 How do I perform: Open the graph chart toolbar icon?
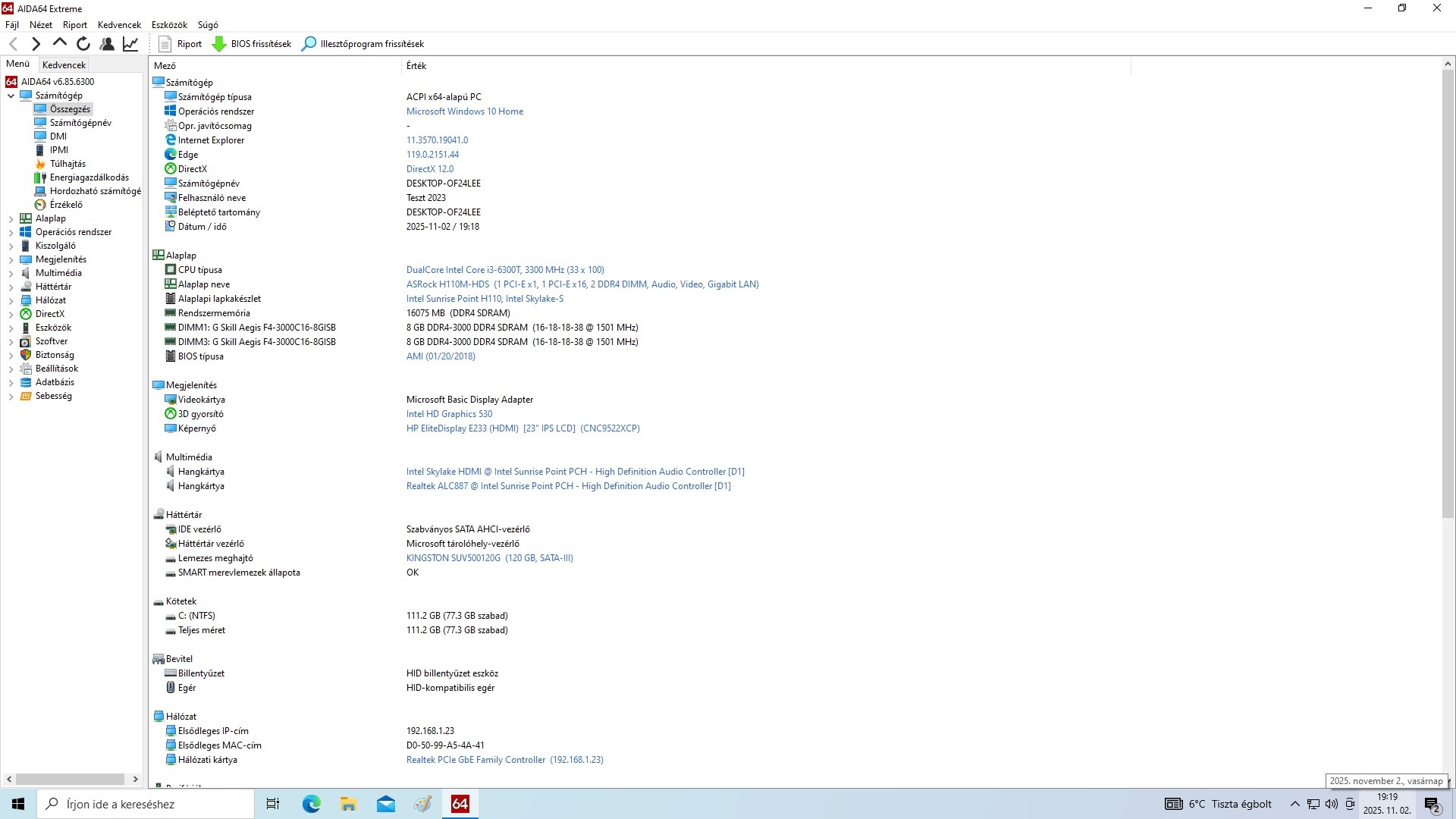tap(130, 44)
